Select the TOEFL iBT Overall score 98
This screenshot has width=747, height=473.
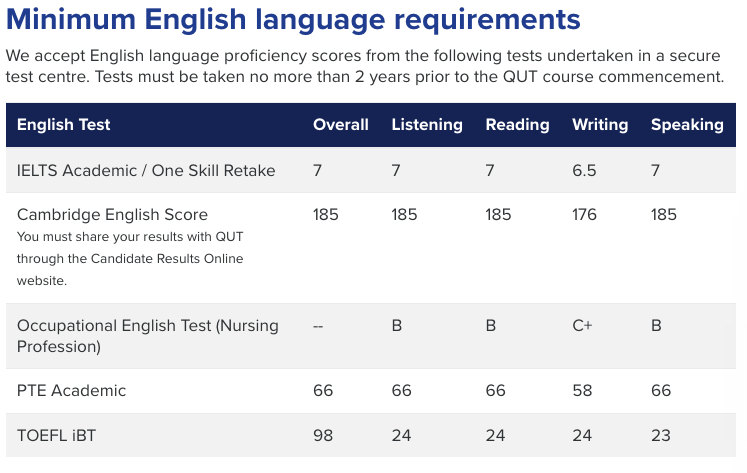tap(323, 435)
